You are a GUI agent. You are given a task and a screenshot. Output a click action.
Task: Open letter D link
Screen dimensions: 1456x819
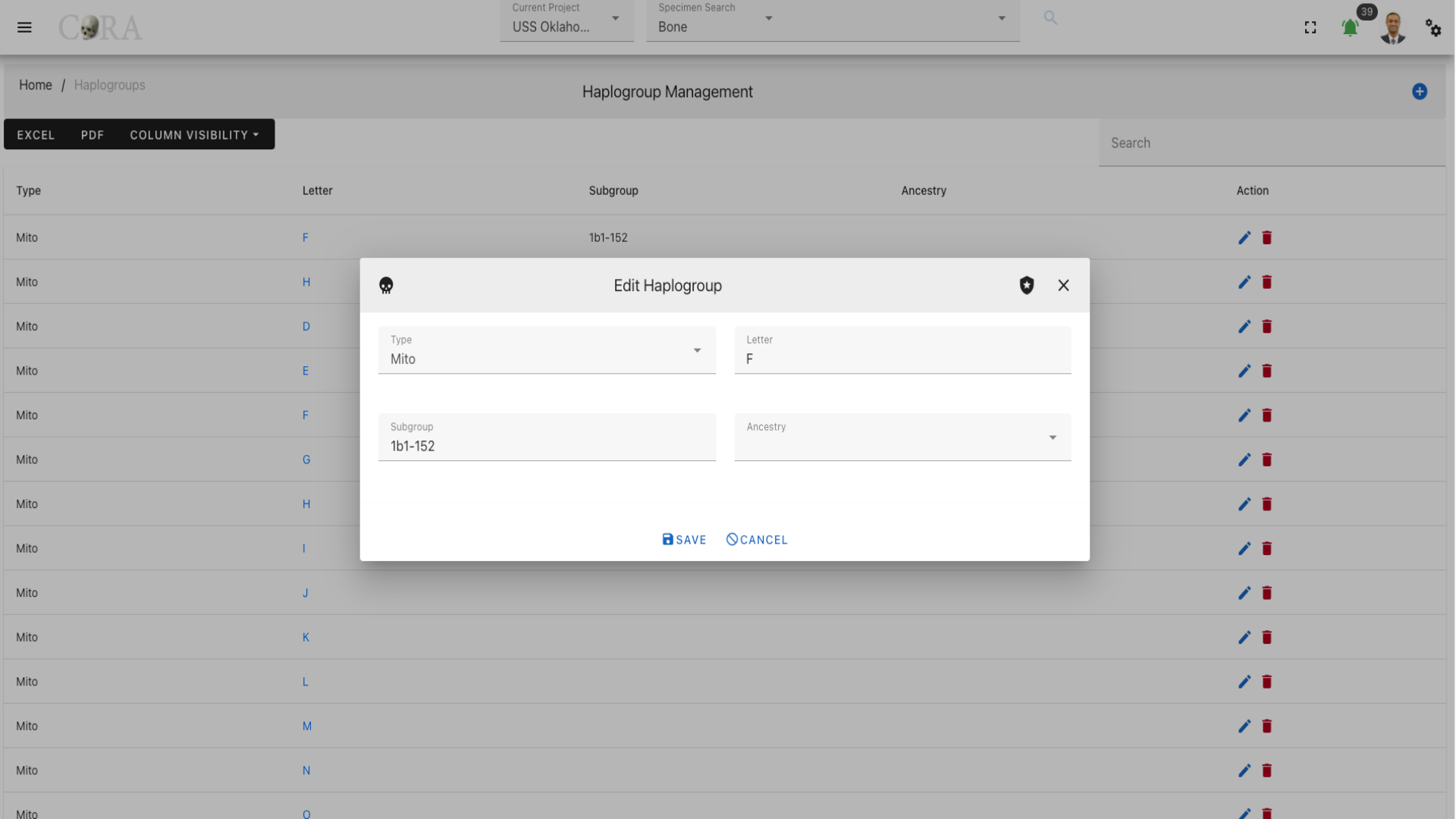coord(306,327)
